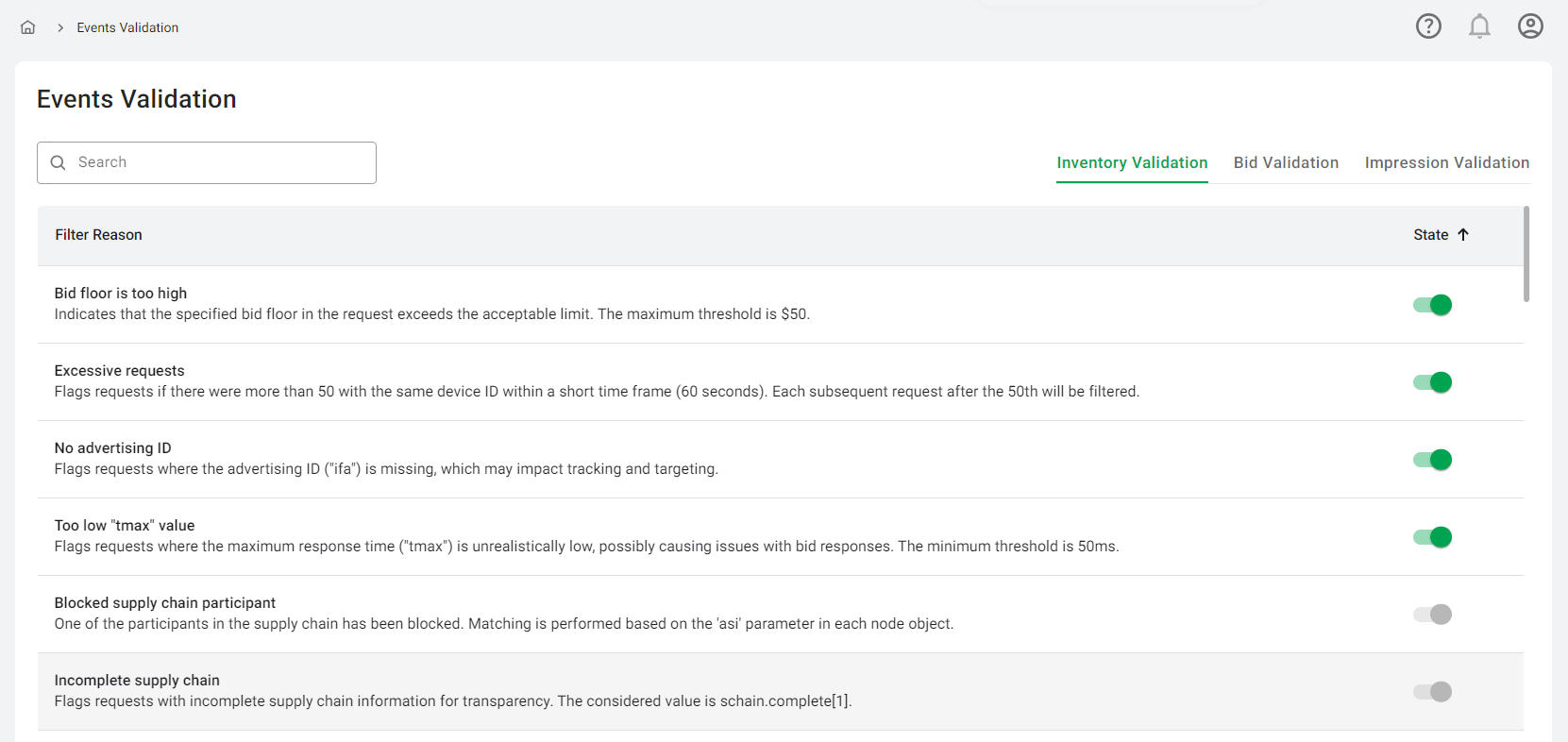The height and width of the screenshot is (742, 1568).
Task: Click the Events Validation breadcrumb link
Action: 127,27
